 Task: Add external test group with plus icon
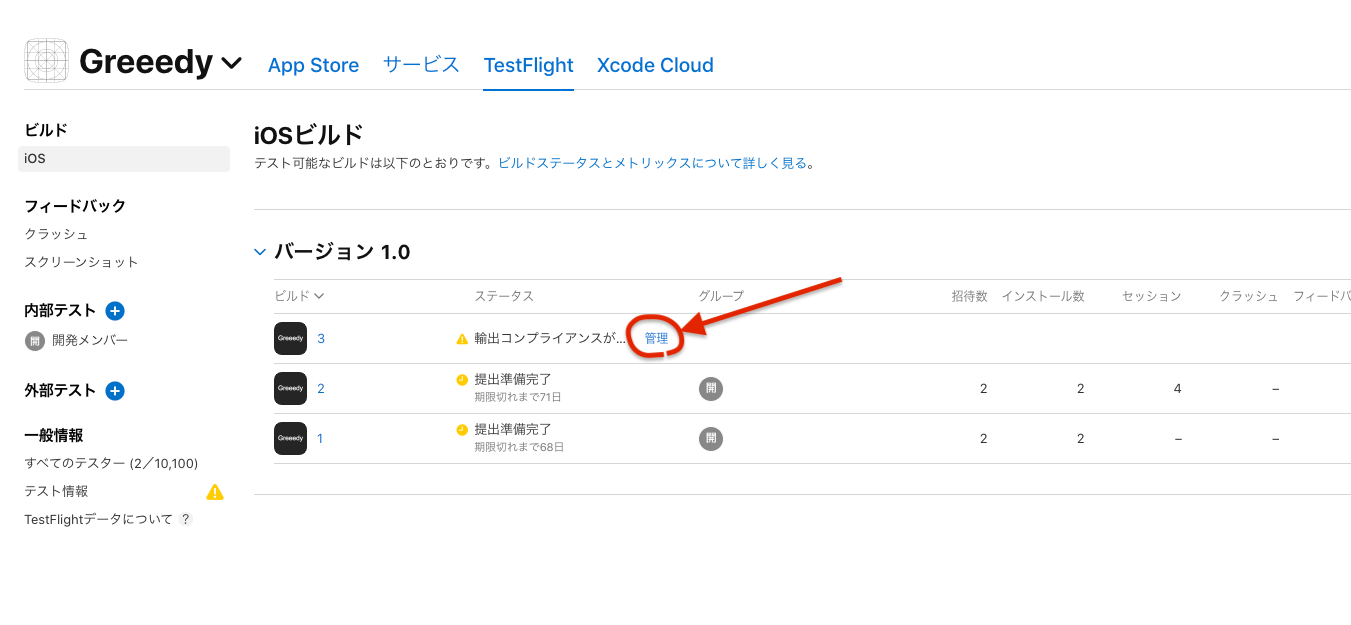coord(115,391)
